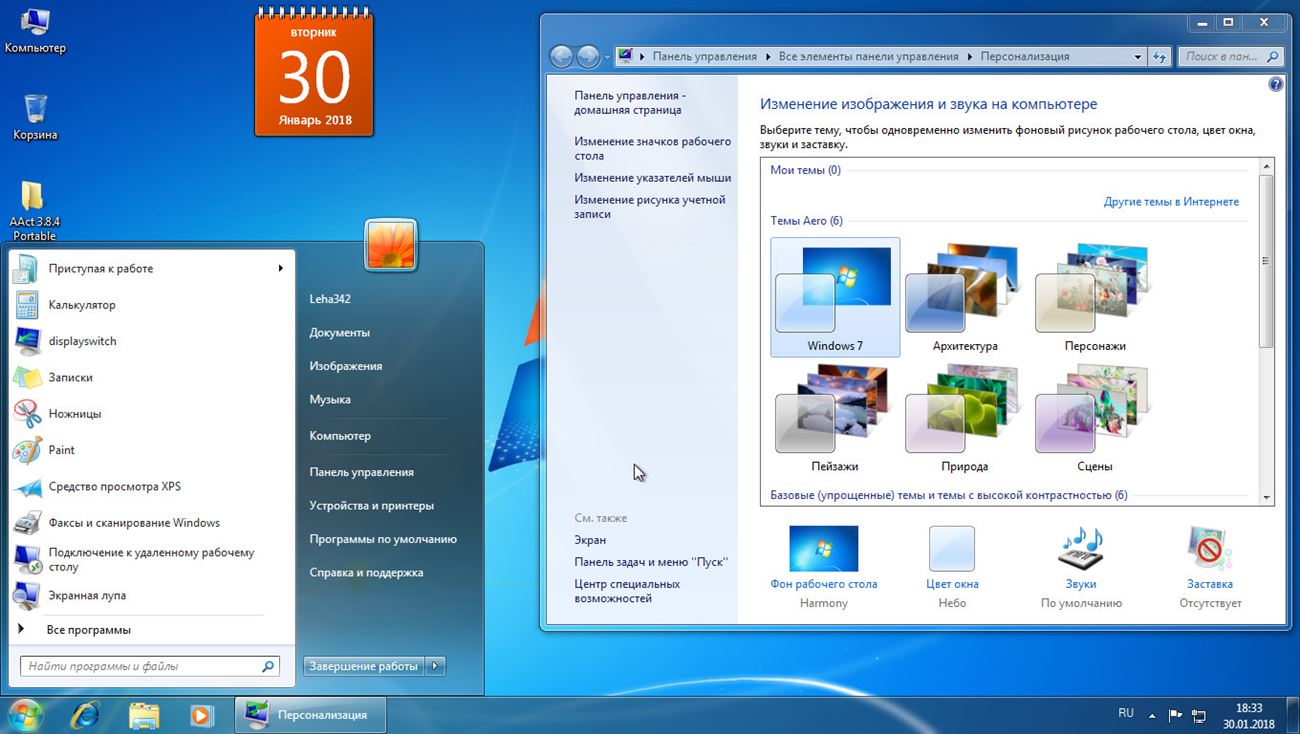1300x734 pixels.
Task: Go back in the Control Panel window
Action: 562,57
